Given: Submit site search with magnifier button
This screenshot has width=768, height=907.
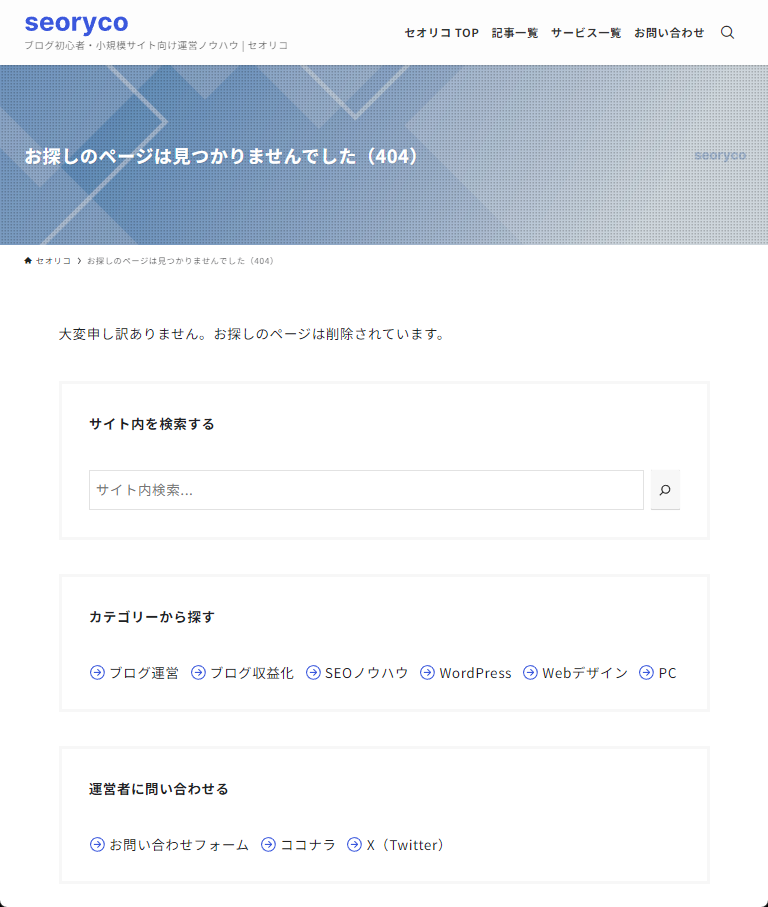Looking at the screenshot, I should (x=665, y=490).
